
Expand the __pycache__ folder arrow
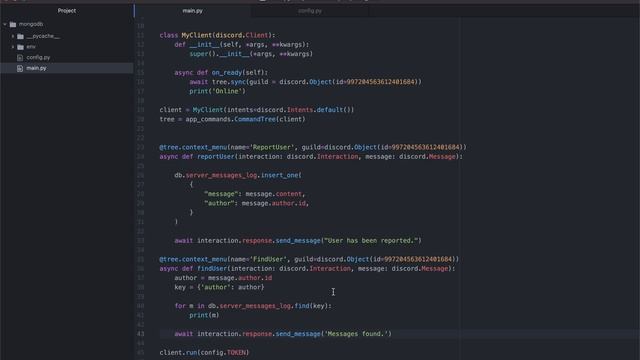click(13, 36)
